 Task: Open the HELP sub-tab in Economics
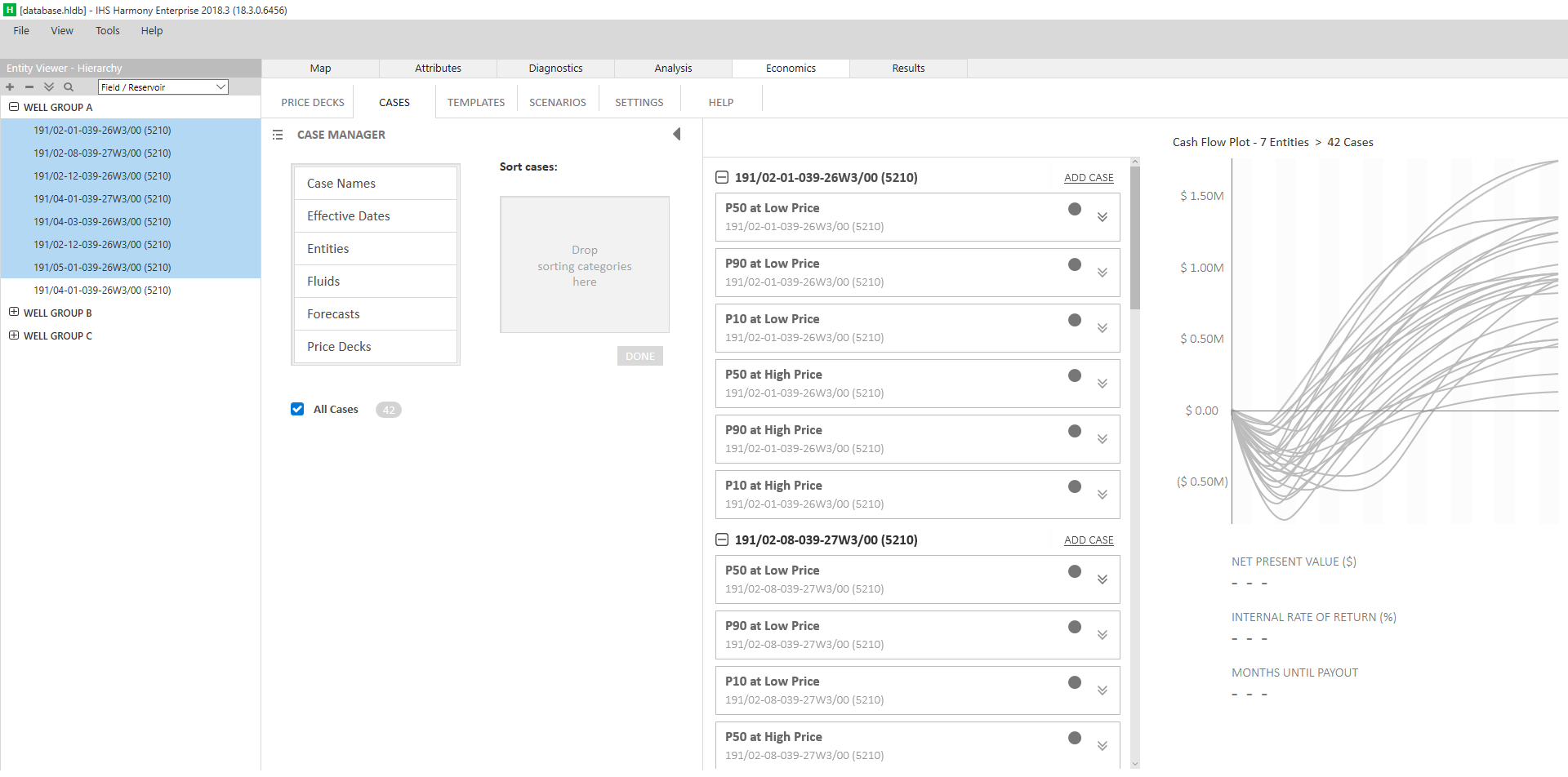[x=721, y=103]
